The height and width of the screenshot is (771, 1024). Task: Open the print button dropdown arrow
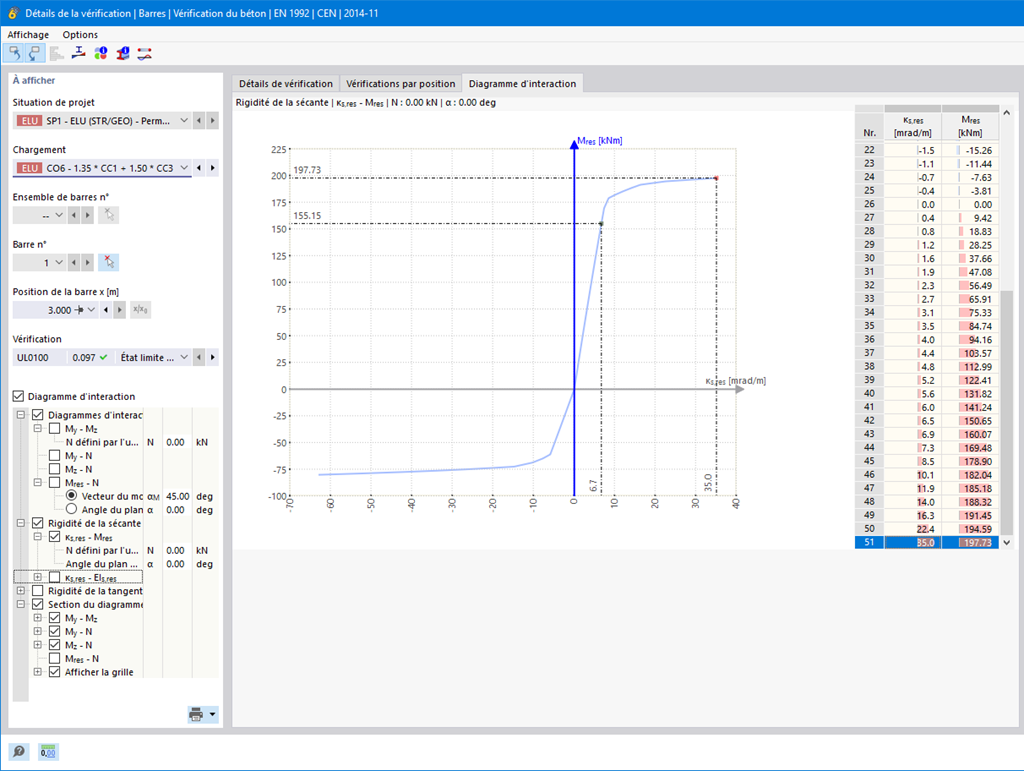(x=212, y=714)
